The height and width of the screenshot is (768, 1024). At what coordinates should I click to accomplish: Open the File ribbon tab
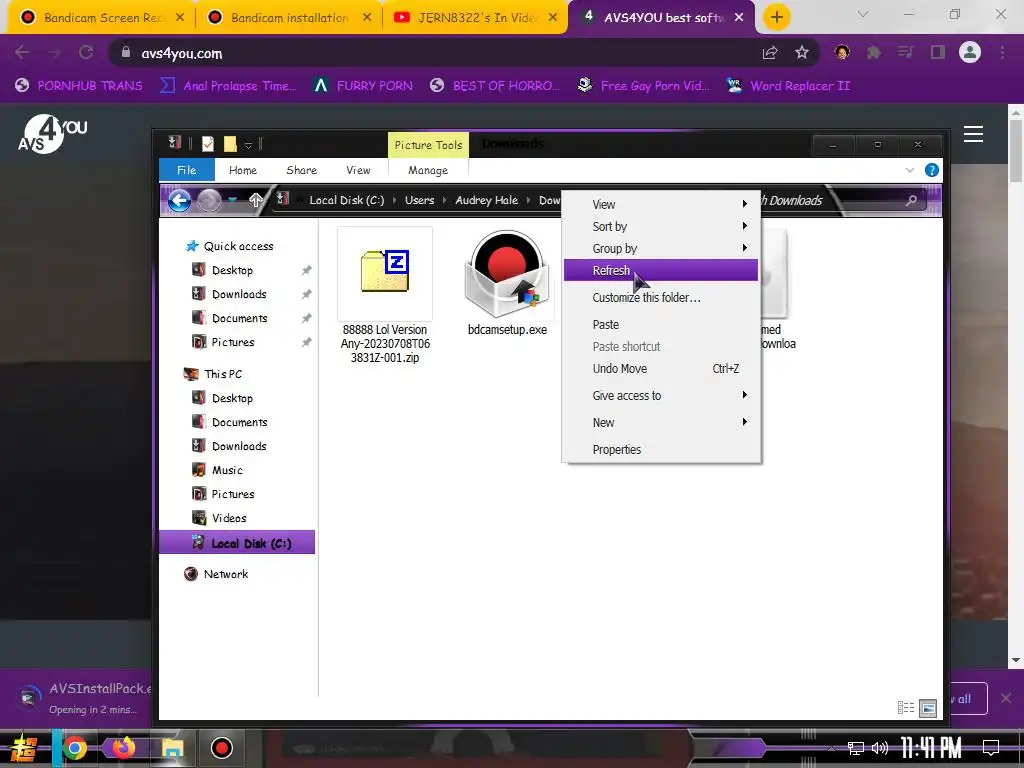(187, 170)
